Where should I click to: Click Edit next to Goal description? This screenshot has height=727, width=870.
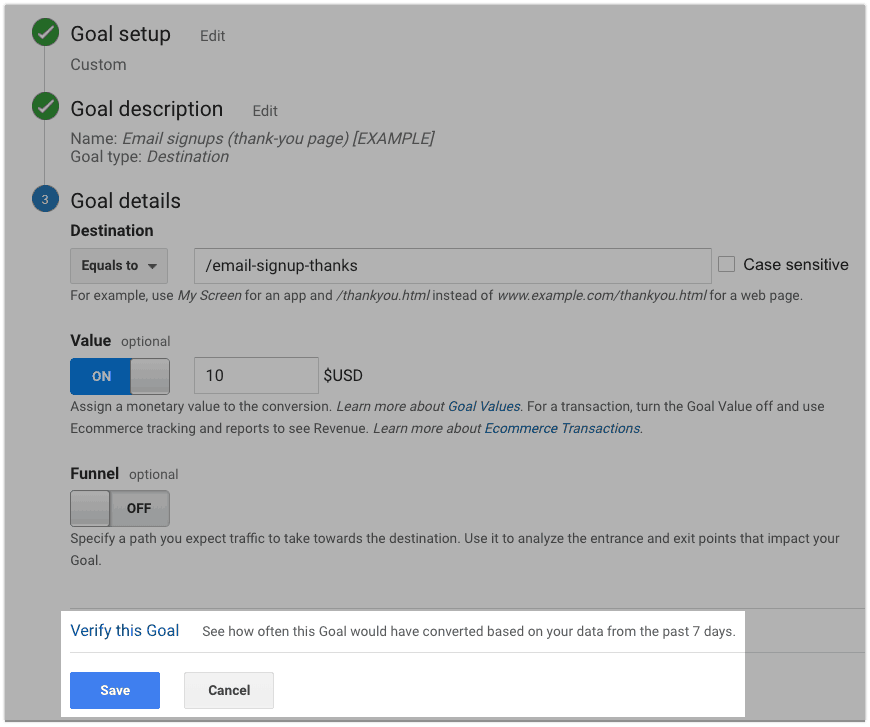pyautogui.click(x=265, y=111)
